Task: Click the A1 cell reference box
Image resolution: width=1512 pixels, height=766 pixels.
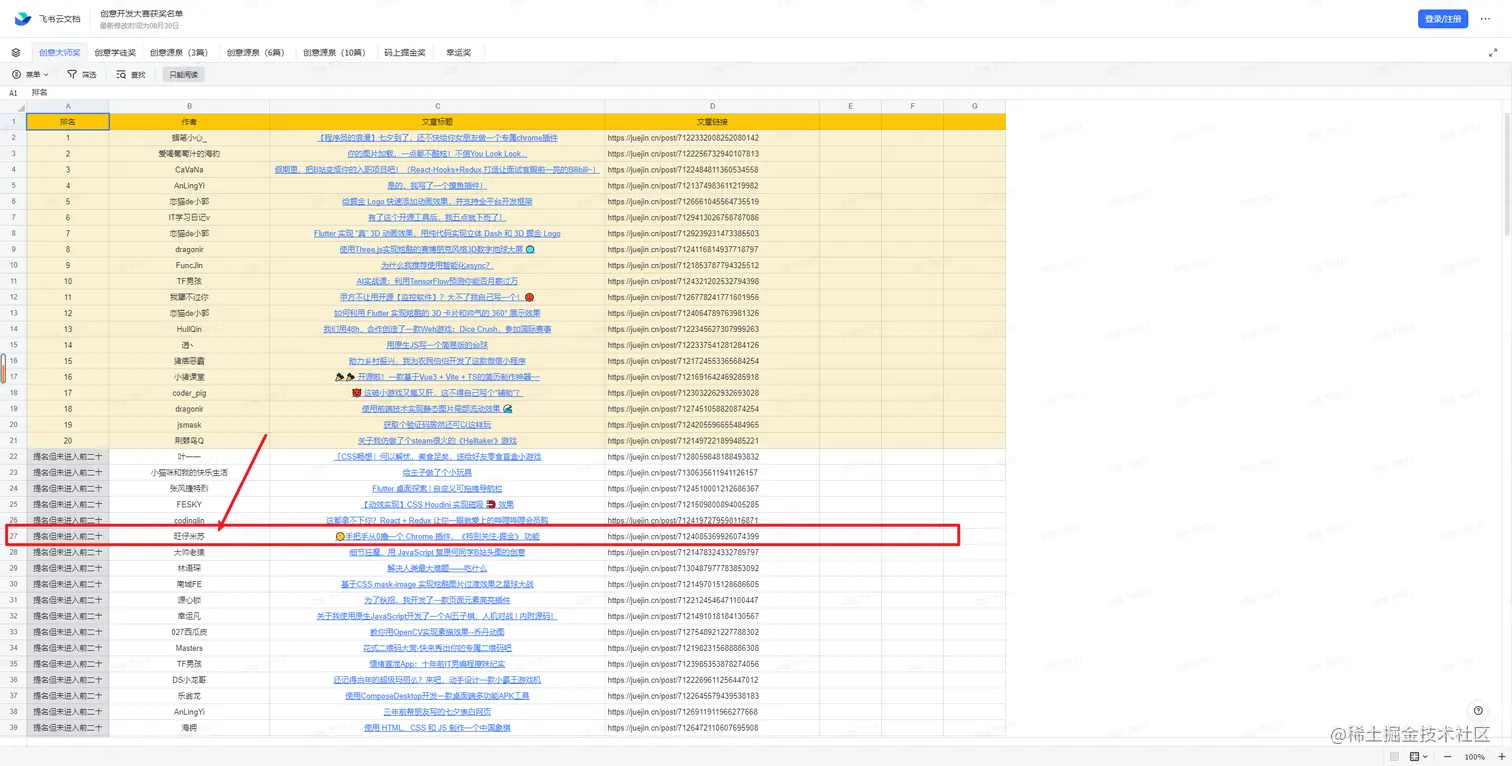Action: [x=14, y=92]
